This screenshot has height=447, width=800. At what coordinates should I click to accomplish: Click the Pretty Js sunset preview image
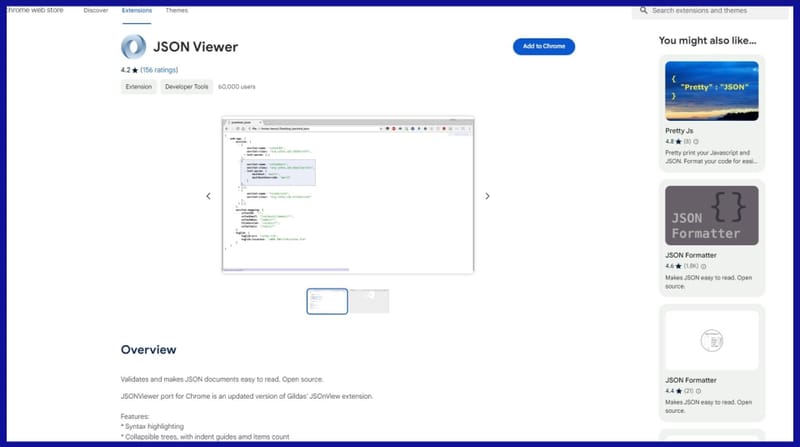click(x=711, y=91)
